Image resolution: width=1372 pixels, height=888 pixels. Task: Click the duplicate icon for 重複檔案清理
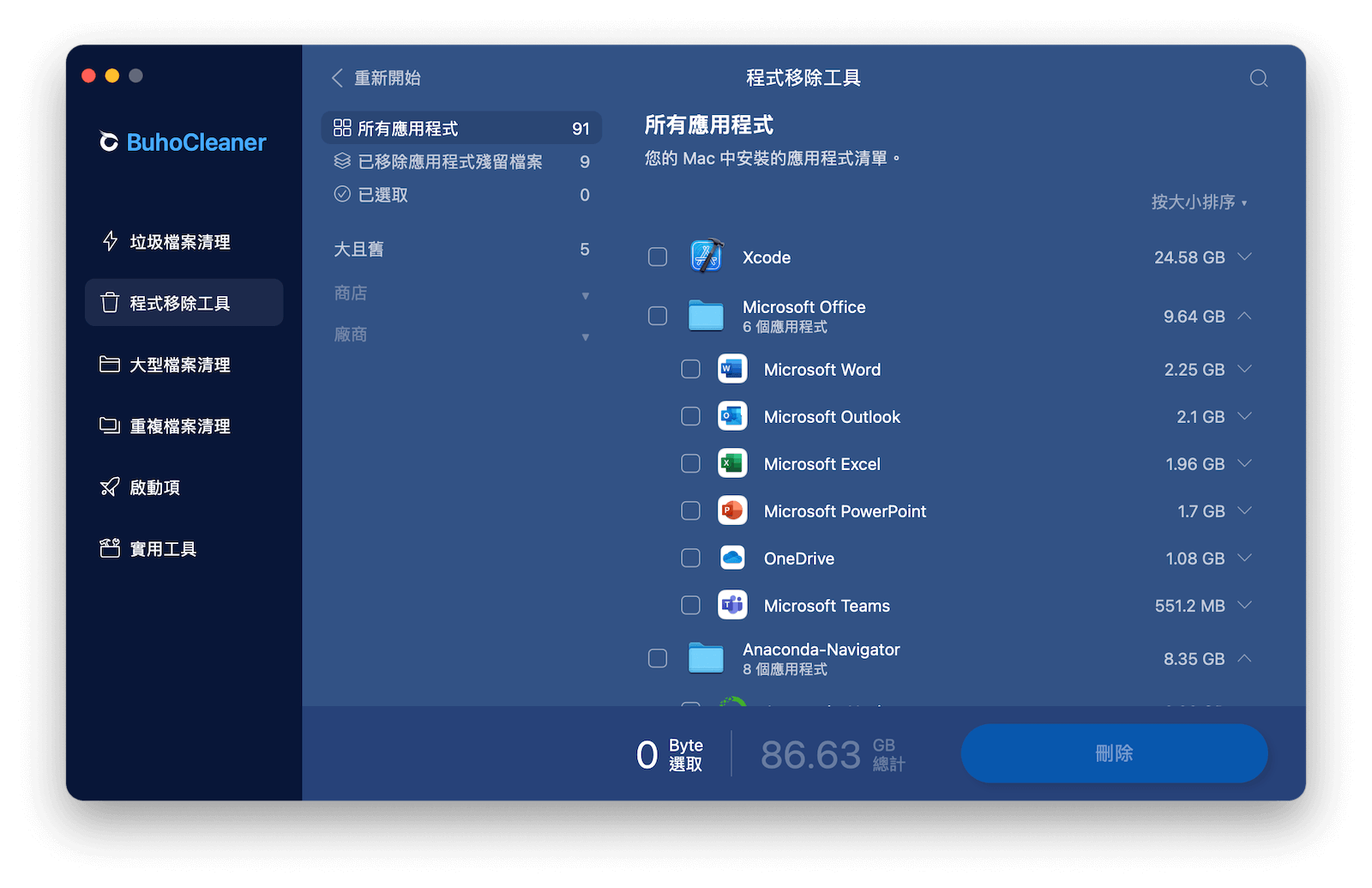110,426
